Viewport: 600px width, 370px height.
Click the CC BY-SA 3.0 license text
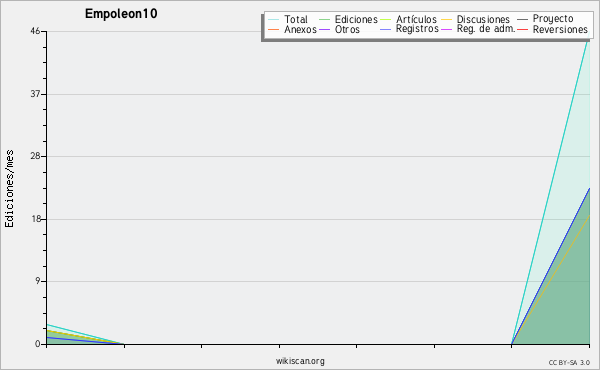(x=569, y=363)
